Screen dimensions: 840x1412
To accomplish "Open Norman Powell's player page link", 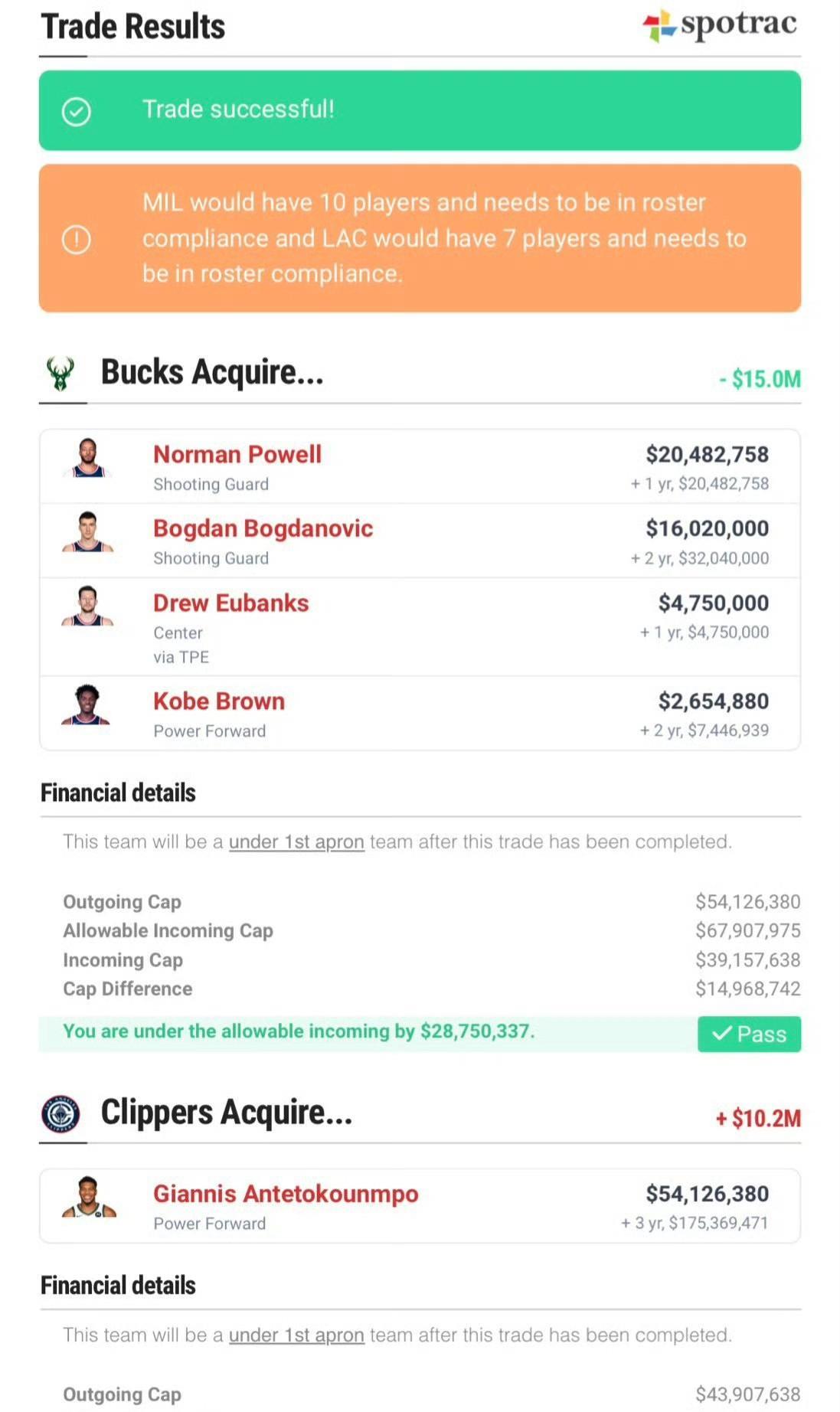I will point(237,454).
